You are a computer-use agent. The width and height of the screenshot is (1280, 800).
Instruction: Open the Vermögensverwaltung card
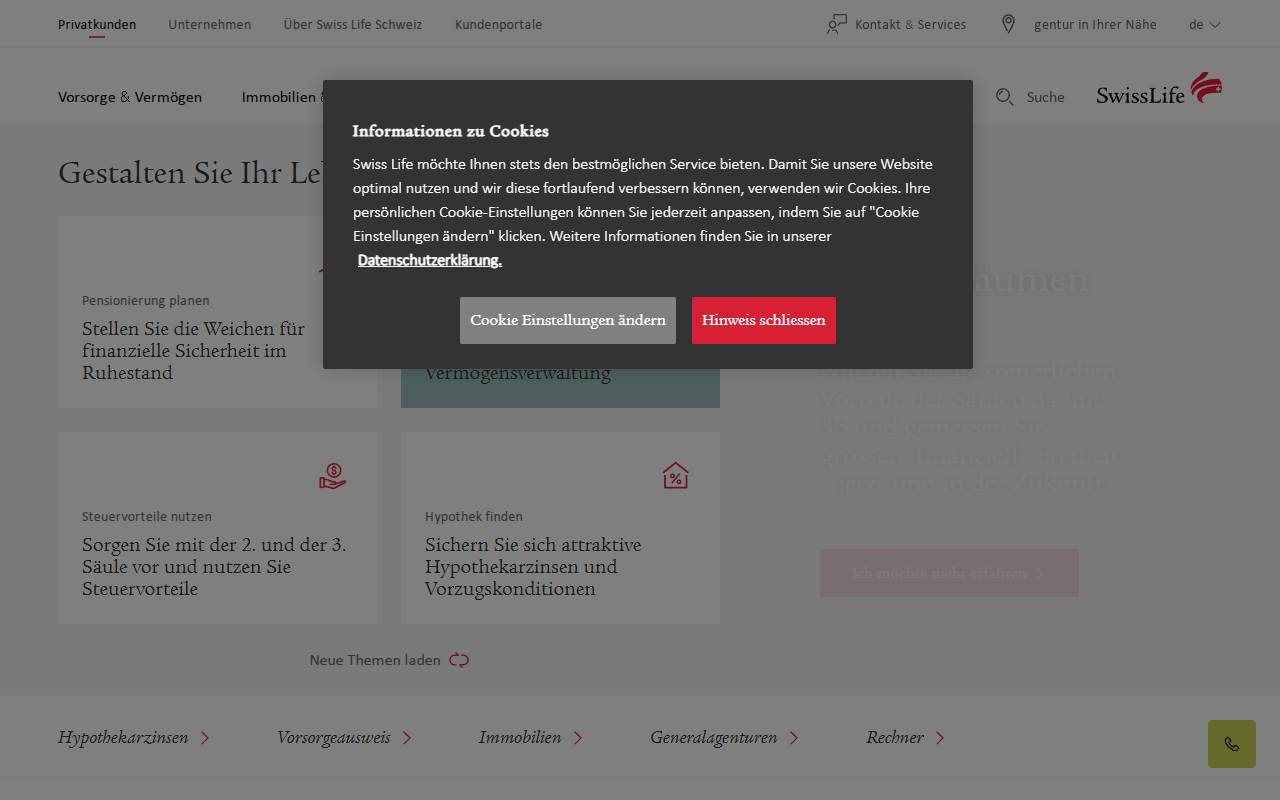560,388
